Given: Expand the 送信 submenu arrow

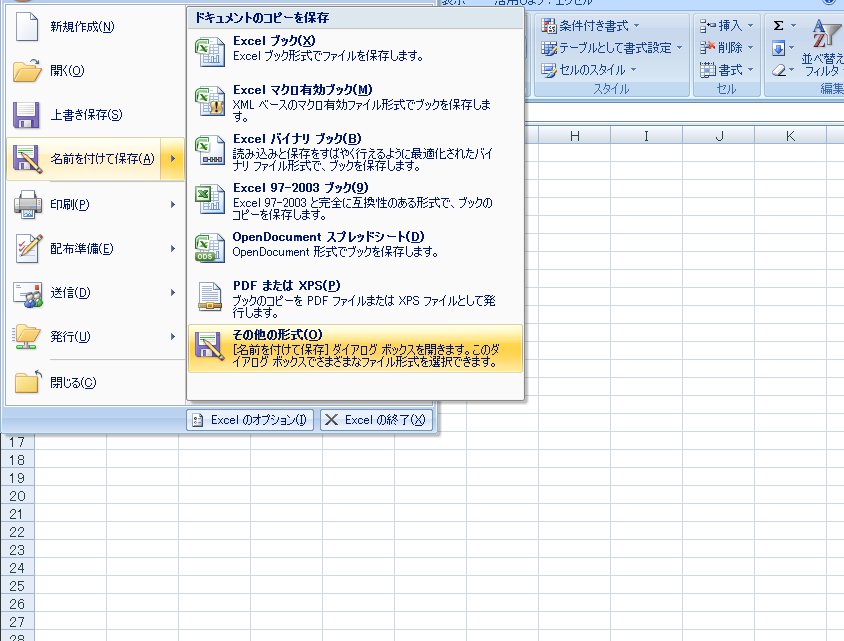Looking at the screenshot, I should pos(173,293).
